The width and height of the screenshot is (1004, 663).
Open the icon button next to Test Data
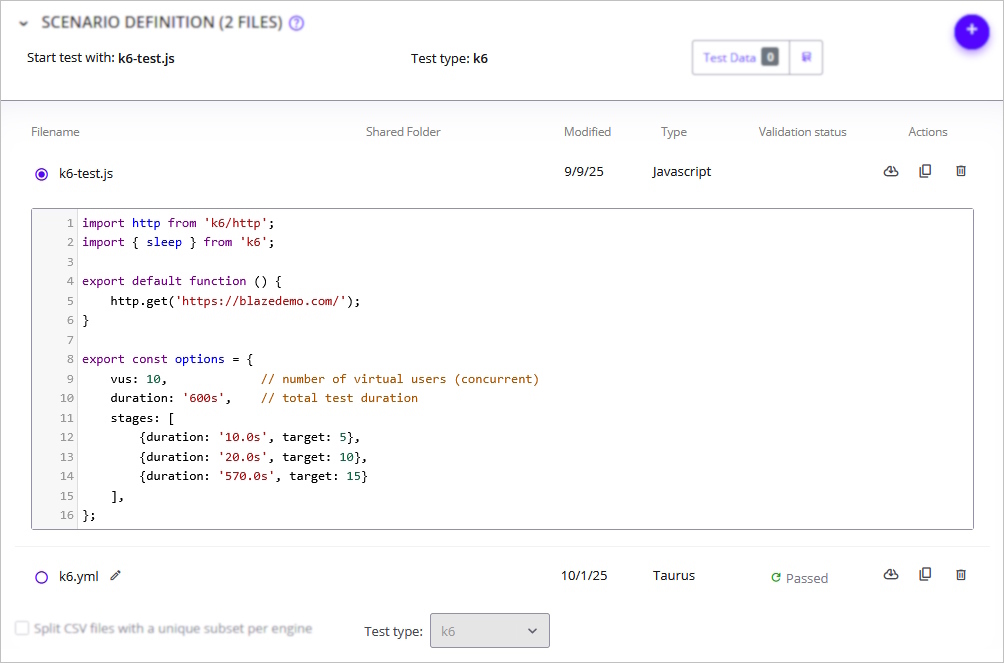(806, 58)
